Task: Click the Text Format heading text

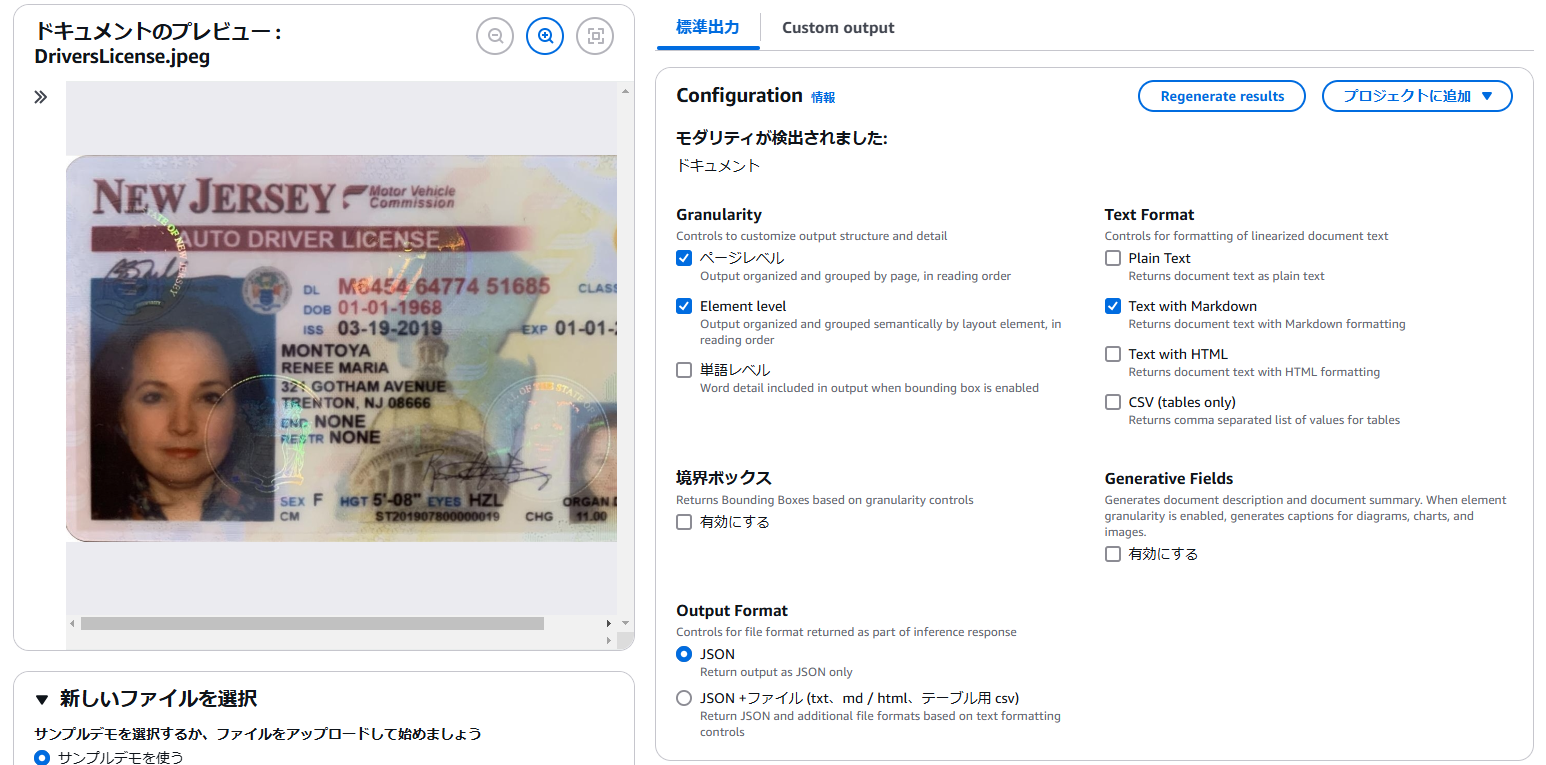Action: [x=1149, y=214]
